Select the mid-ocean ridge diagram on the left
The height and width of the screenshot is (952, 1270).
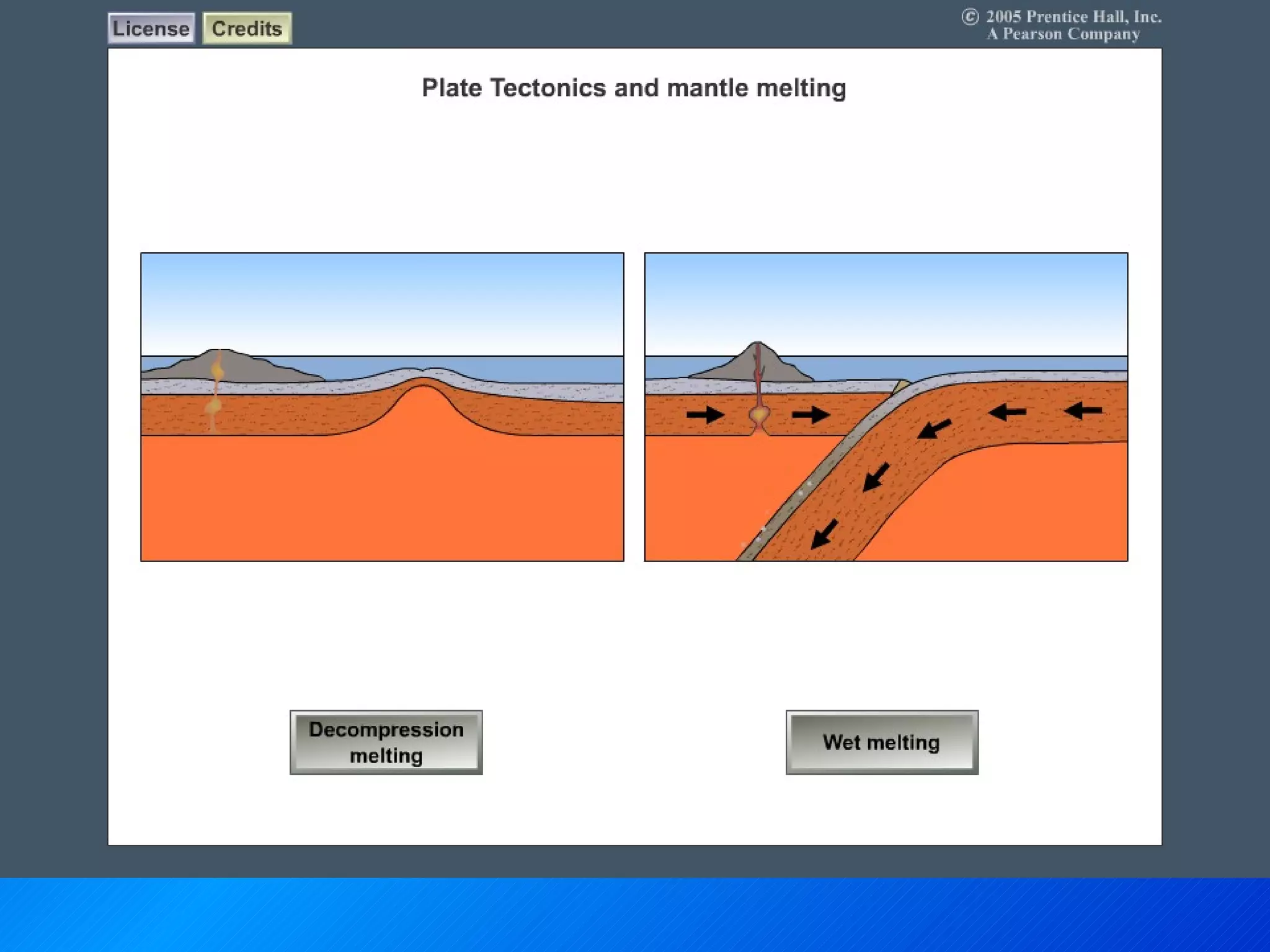(x=382, y=407)
